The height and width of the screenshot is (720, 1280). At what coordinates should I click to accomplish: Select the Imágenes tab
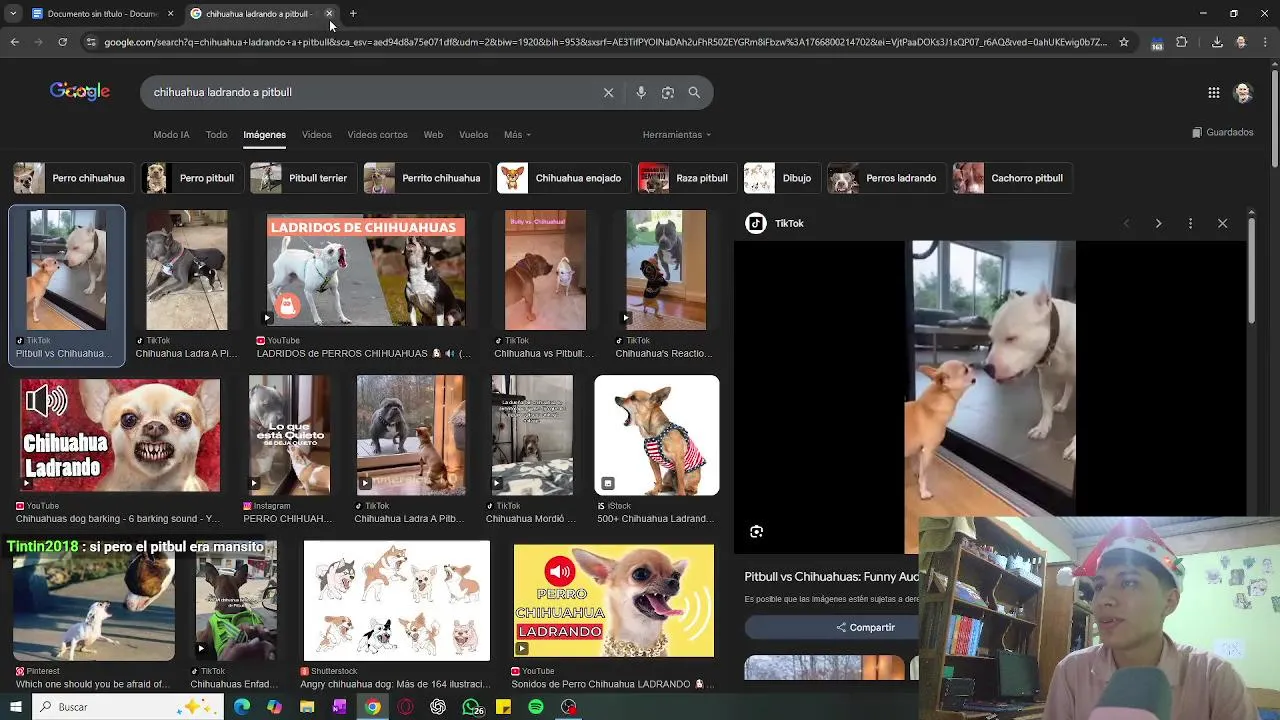point(264,134)
